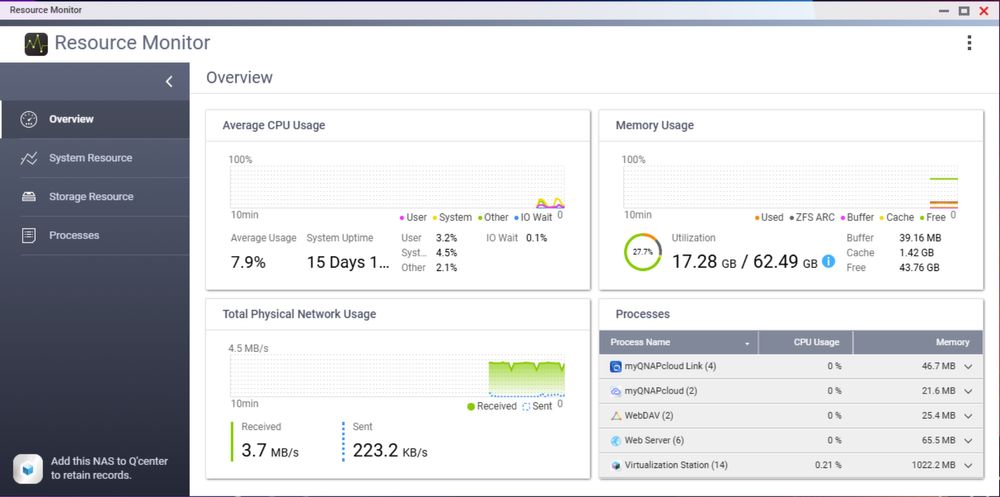Click the System Resource chart icon
Screen dimensions: 1000x497
point(29,158)
